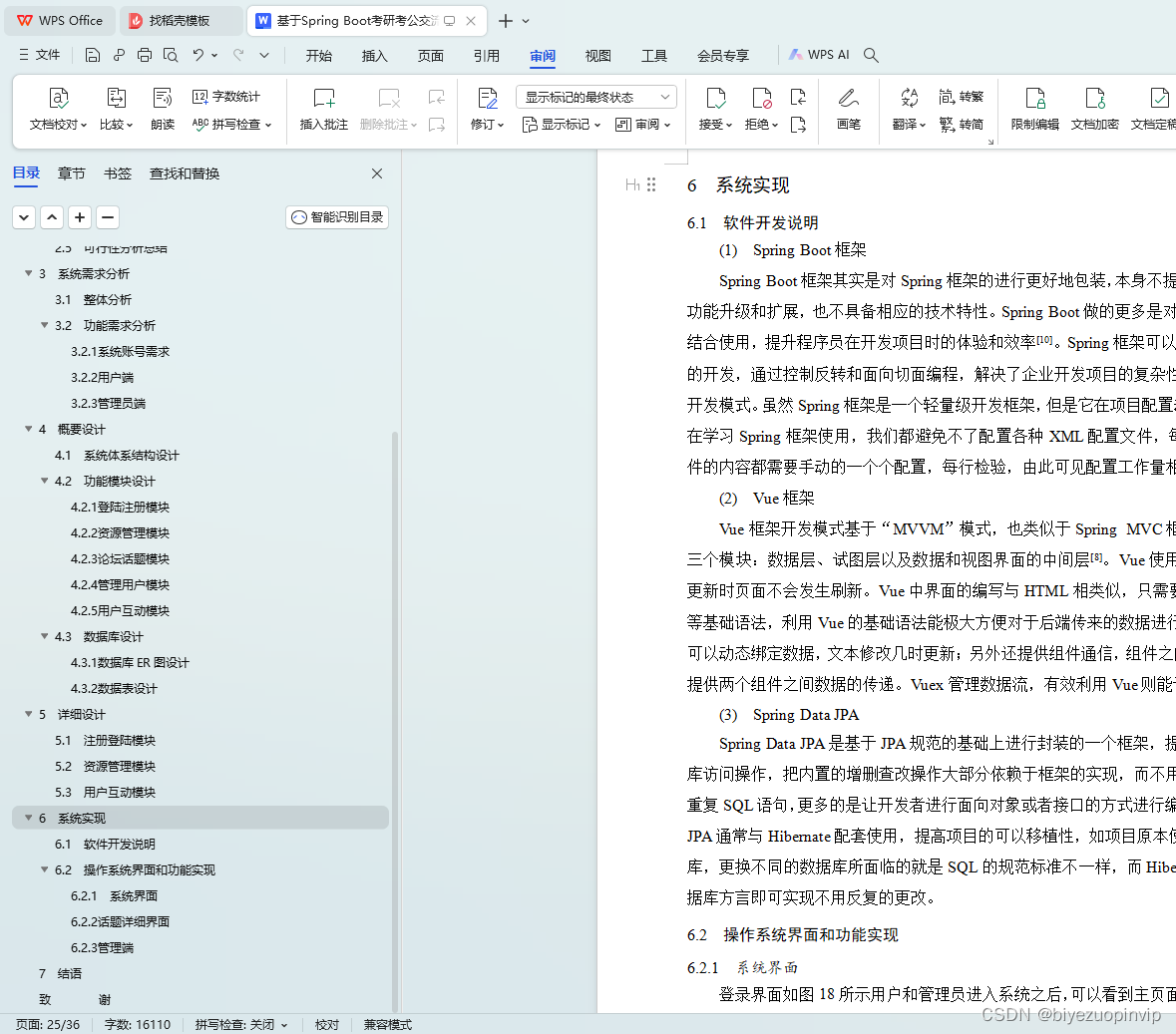Expand the 审阅 pane dropdown
Screen dimensions: 1176x1034
point(642,124)
